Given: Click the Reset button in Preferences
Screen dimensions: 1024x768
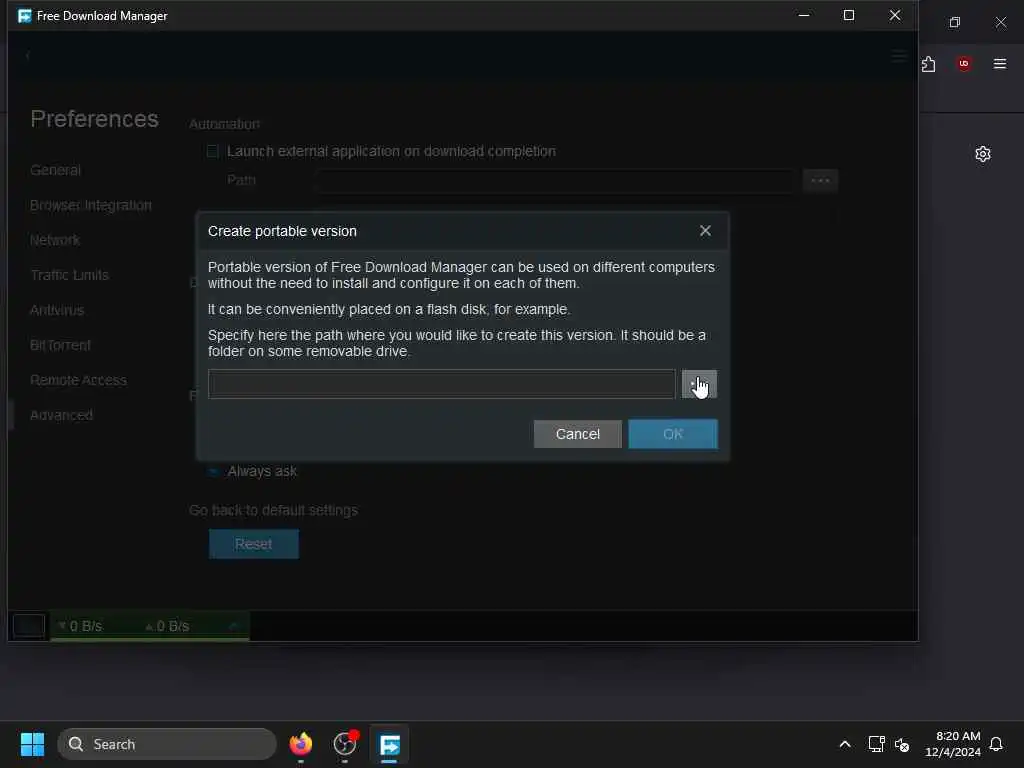Looking at the screenshot, I should [x=253, y=543].
